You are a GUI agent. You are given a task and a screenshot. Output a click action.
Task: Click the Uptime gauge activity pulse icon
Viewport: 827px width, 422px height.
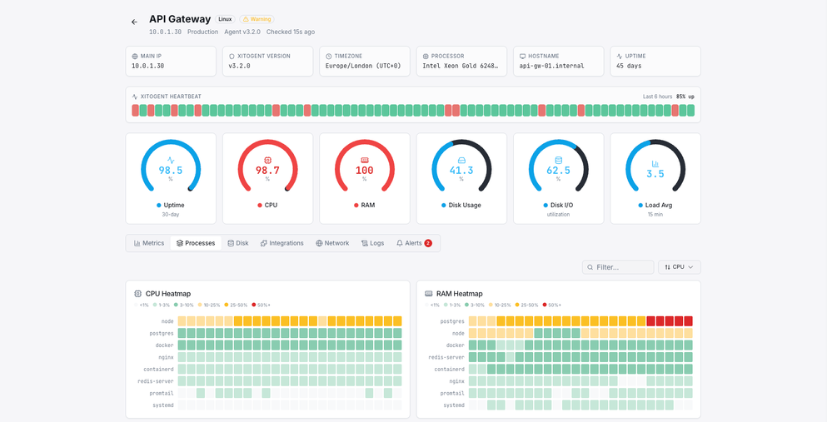(x=170, y=160)
